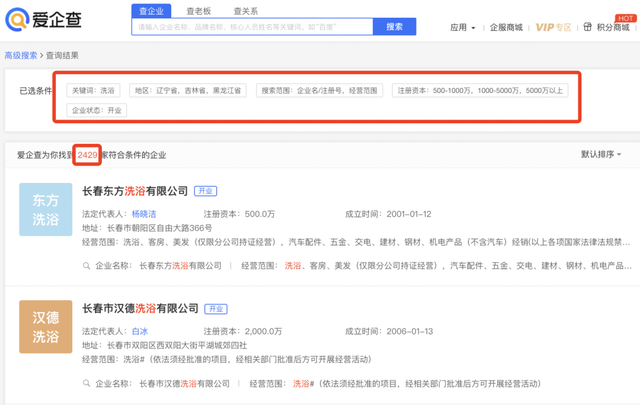
Task: Open legal representative 白冰 link
Action: coord(140,331)
